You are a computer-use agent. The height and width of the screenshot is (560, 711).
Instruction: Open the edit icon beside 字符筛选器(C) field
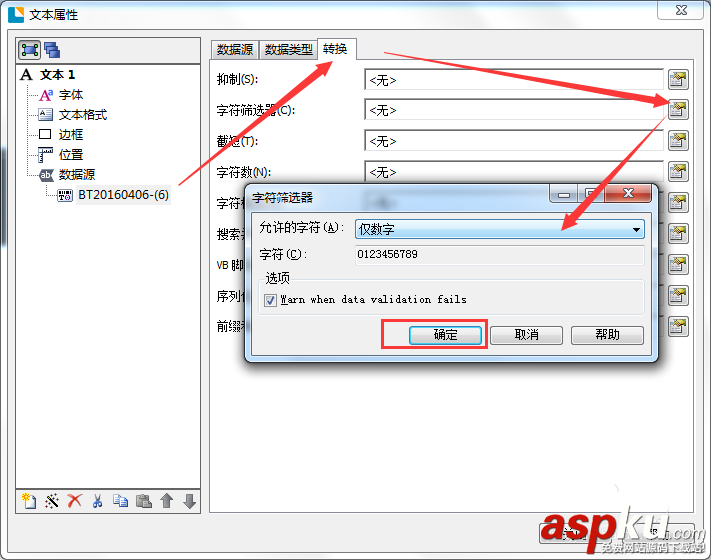click(x=678, y=110)
